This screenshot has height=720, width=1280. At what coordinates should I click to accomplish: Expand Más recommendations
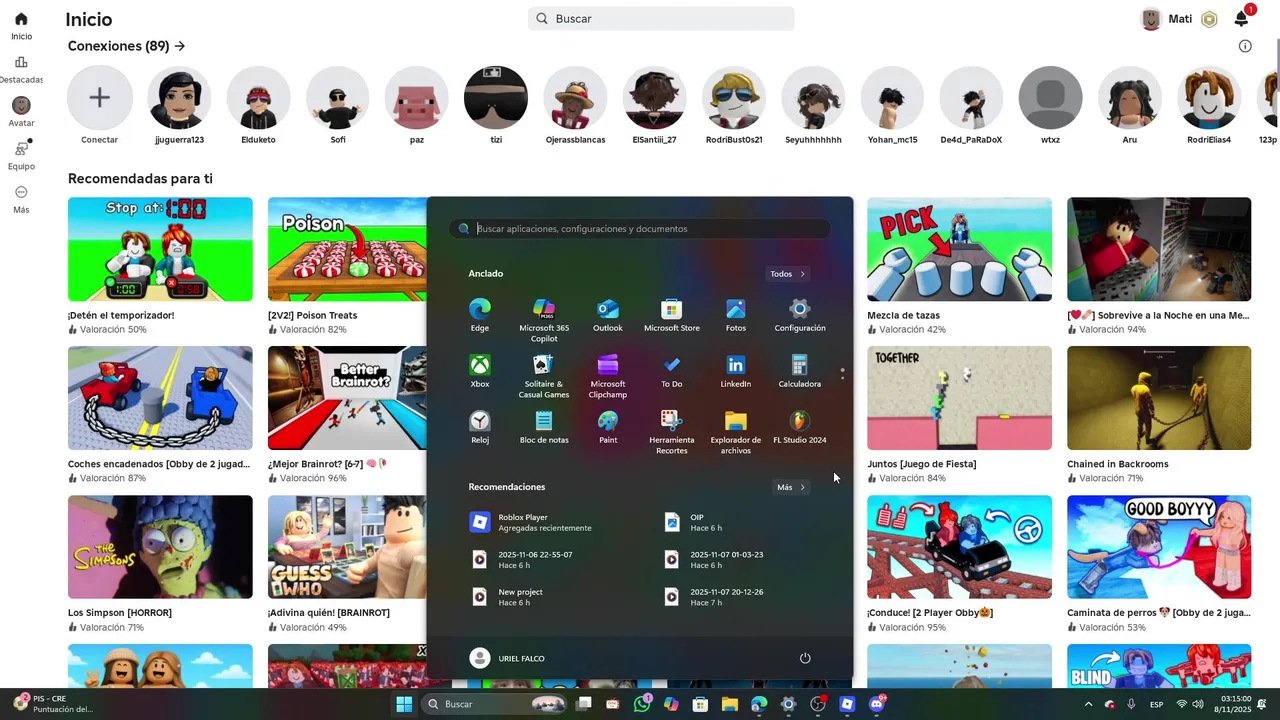point(790,487)
